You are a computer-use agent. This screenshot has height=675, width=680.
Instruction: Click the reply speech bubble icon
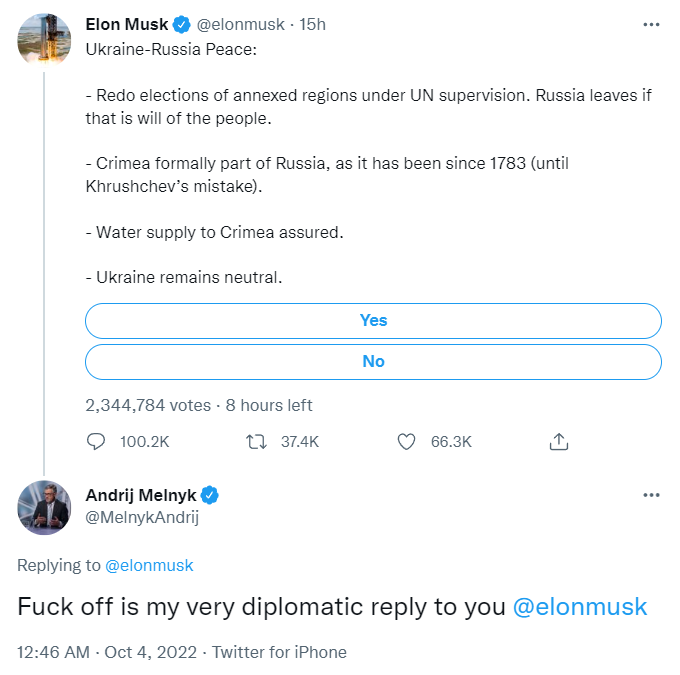97,441
